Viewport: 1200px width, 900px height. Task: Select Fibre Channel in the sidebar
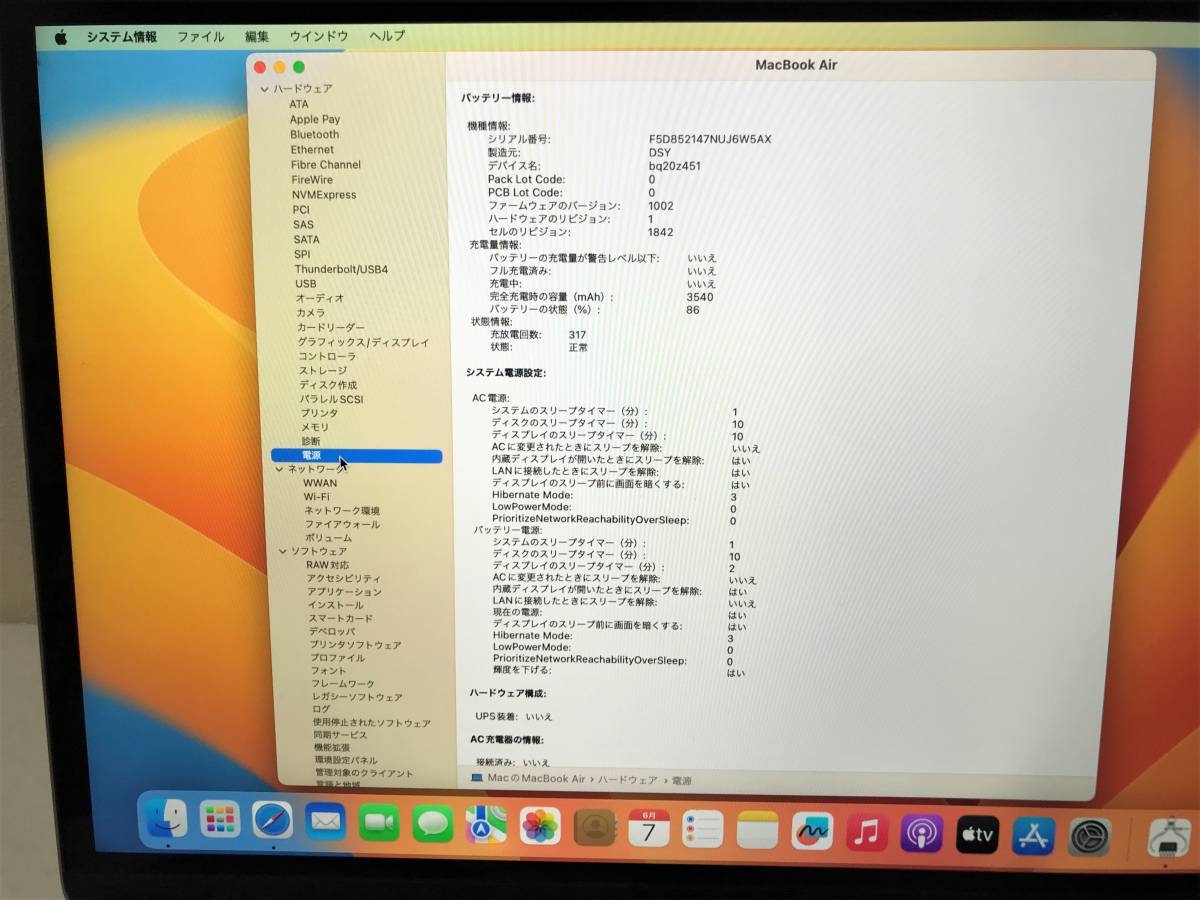point(326,165)
